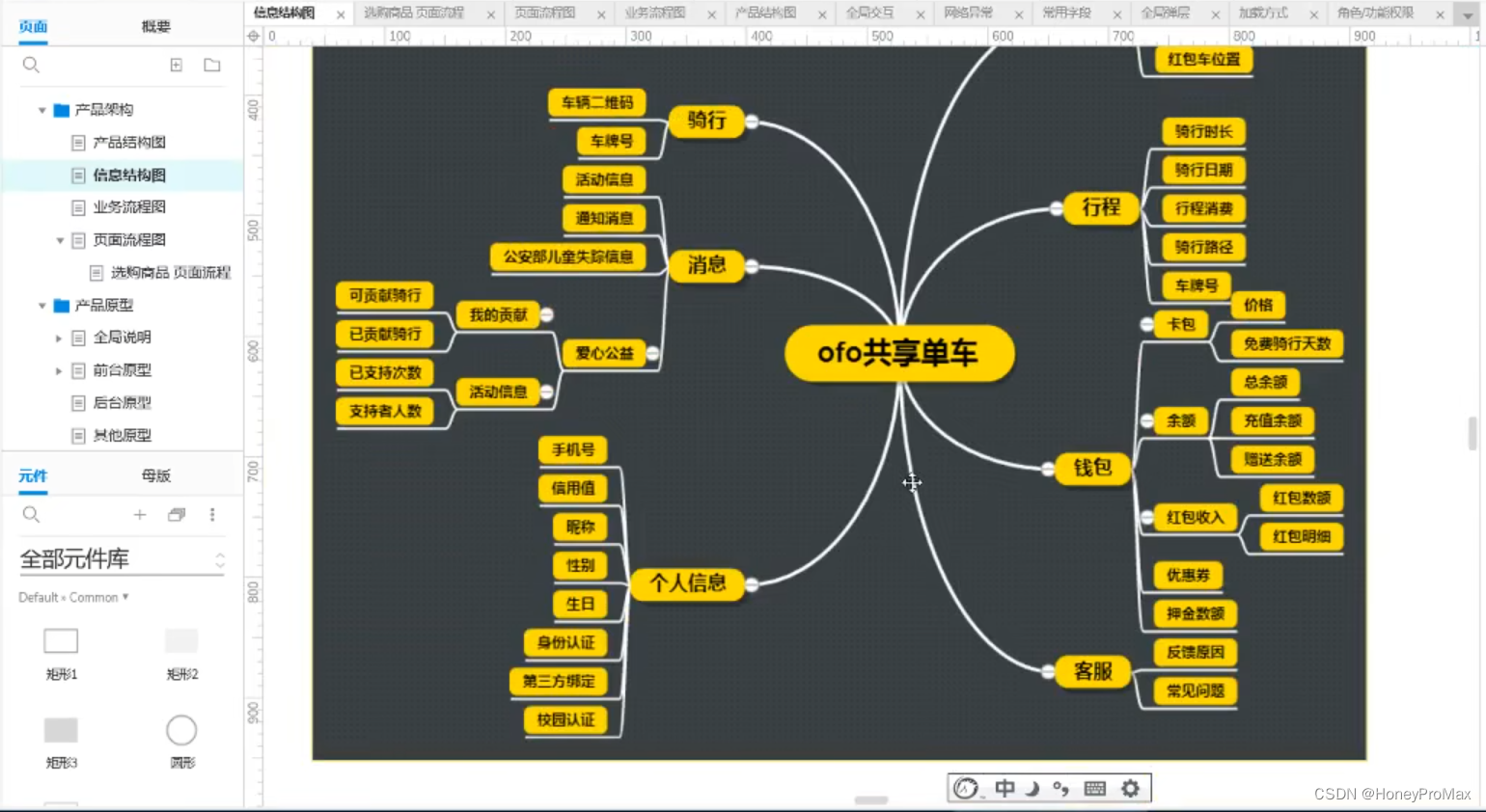Click the input method logo icon
The height and width of the screenshot is (812, 1486).
[966, 788]
